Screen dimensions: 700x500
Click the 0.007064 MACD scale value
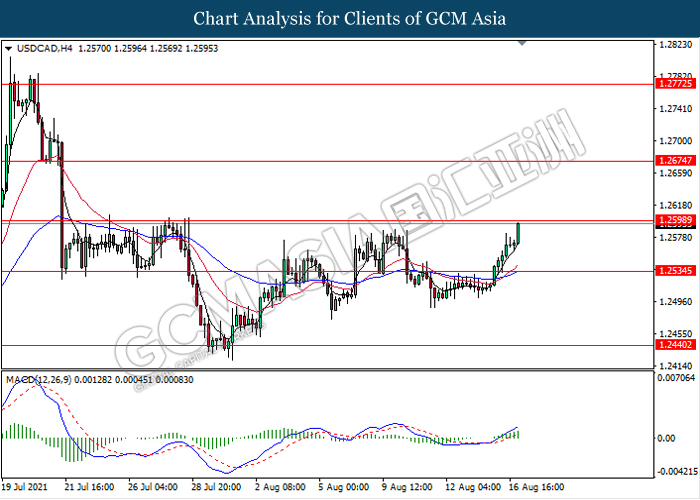coord(676,378)
